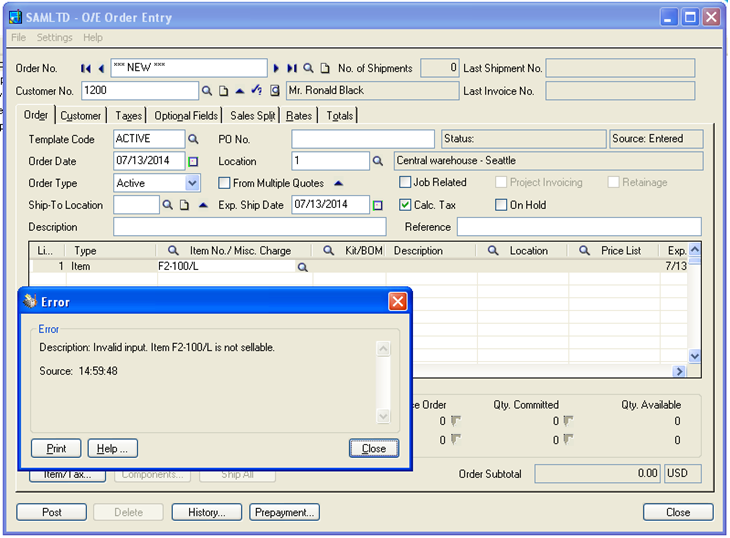Click Price List column header finder icon
The height and width of the screenshot is (538, 730).
pyautogui.click(x=584, y=250)
